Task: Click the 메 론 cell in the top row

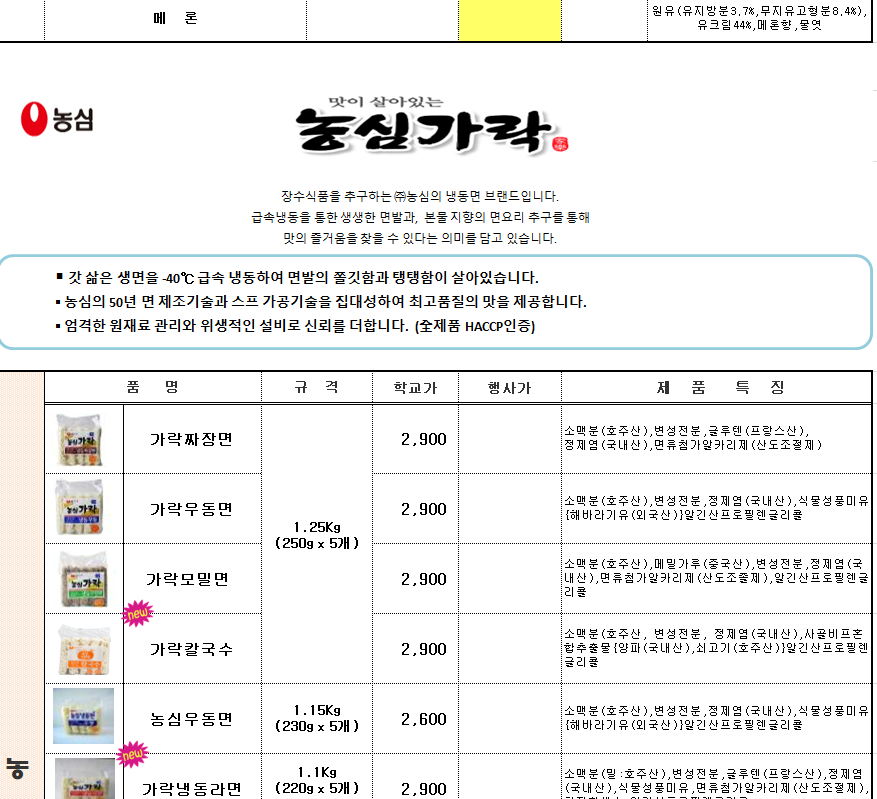Action: pos(175,18)
